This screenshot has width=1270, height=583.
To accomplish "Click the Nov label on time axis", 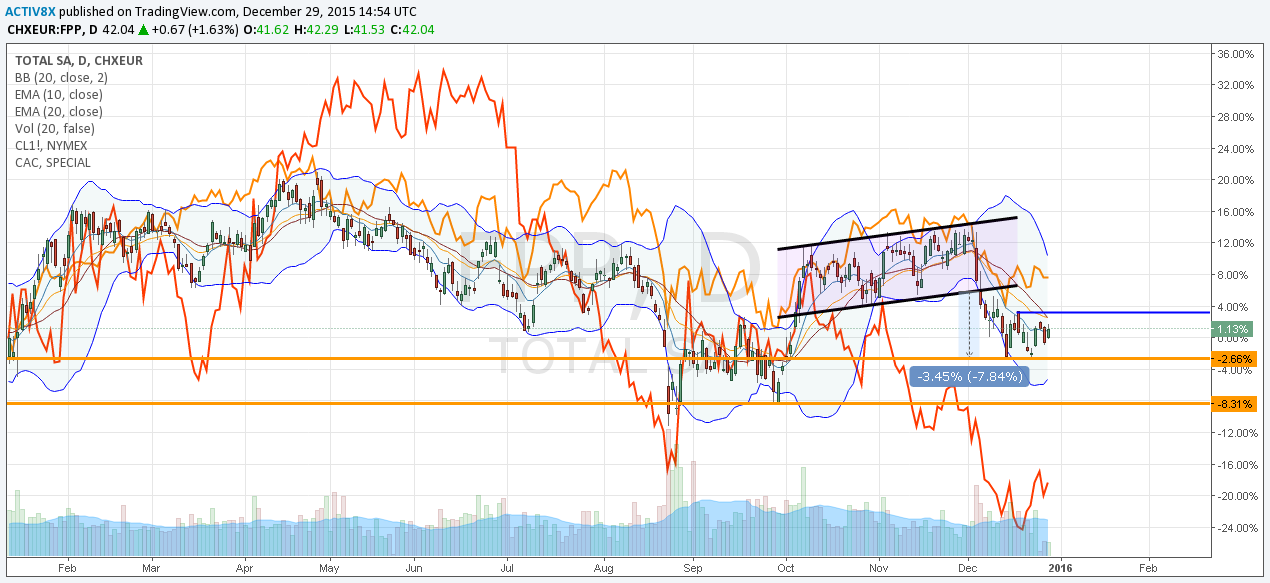I will [x=878, y=566].
